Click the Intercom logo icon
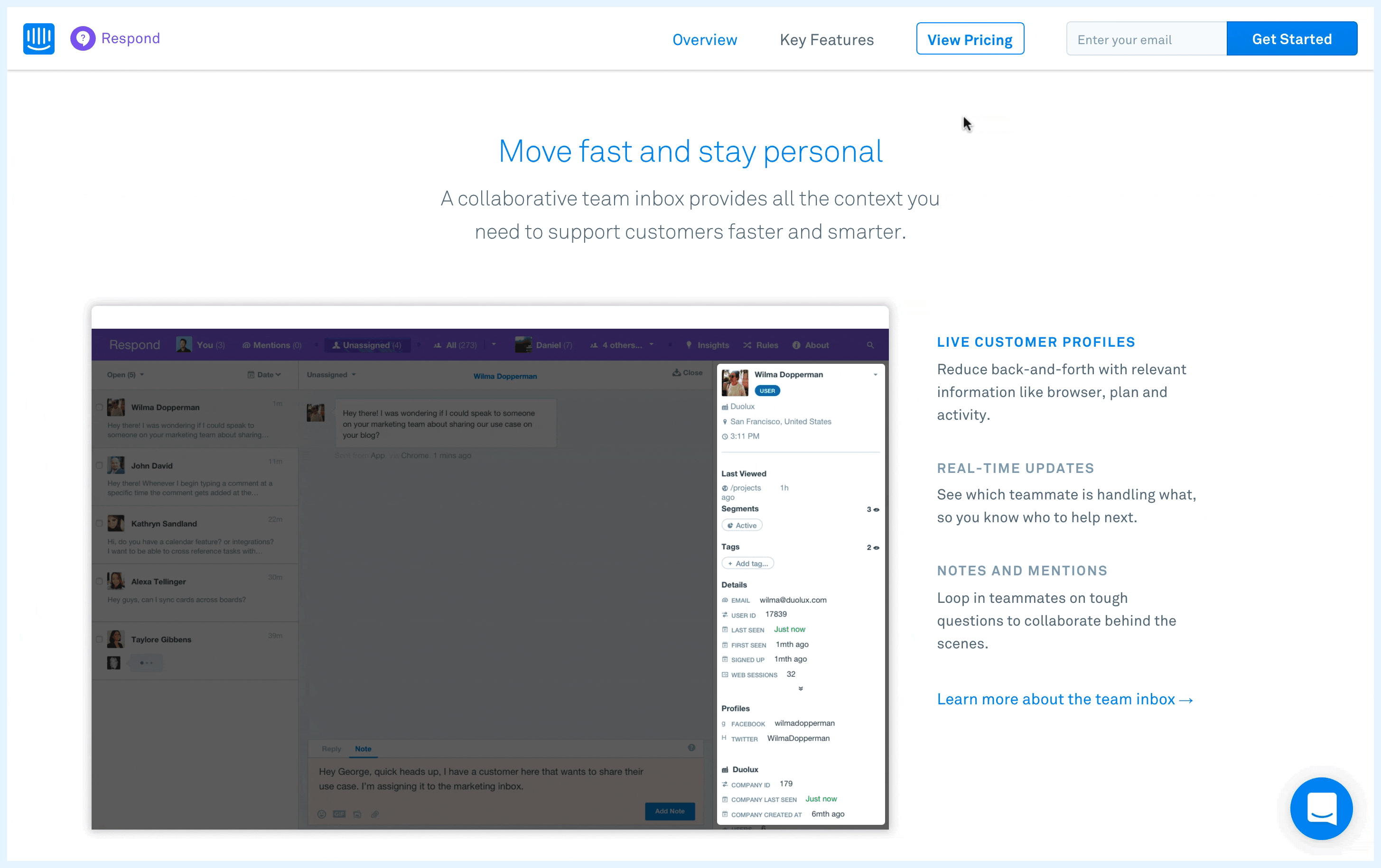The image size is (1381, 868). click(x=38, y=38)
